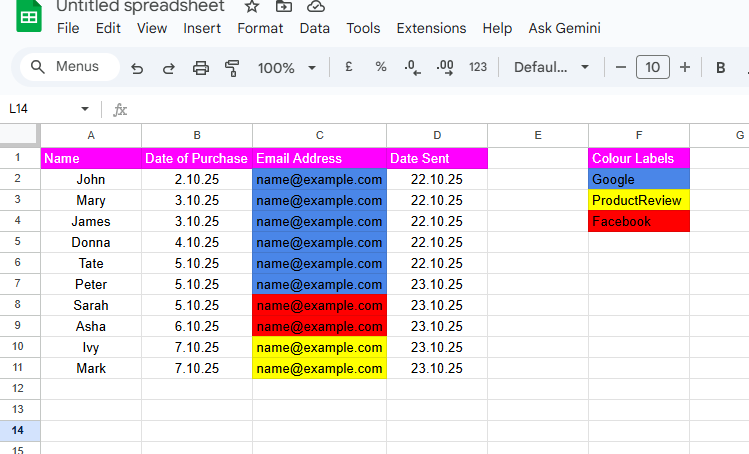The height and width of the screenshot is (454, 749).
Task: Select the yellow ProductReview colour label cell
Action: (x=638, y=200)
